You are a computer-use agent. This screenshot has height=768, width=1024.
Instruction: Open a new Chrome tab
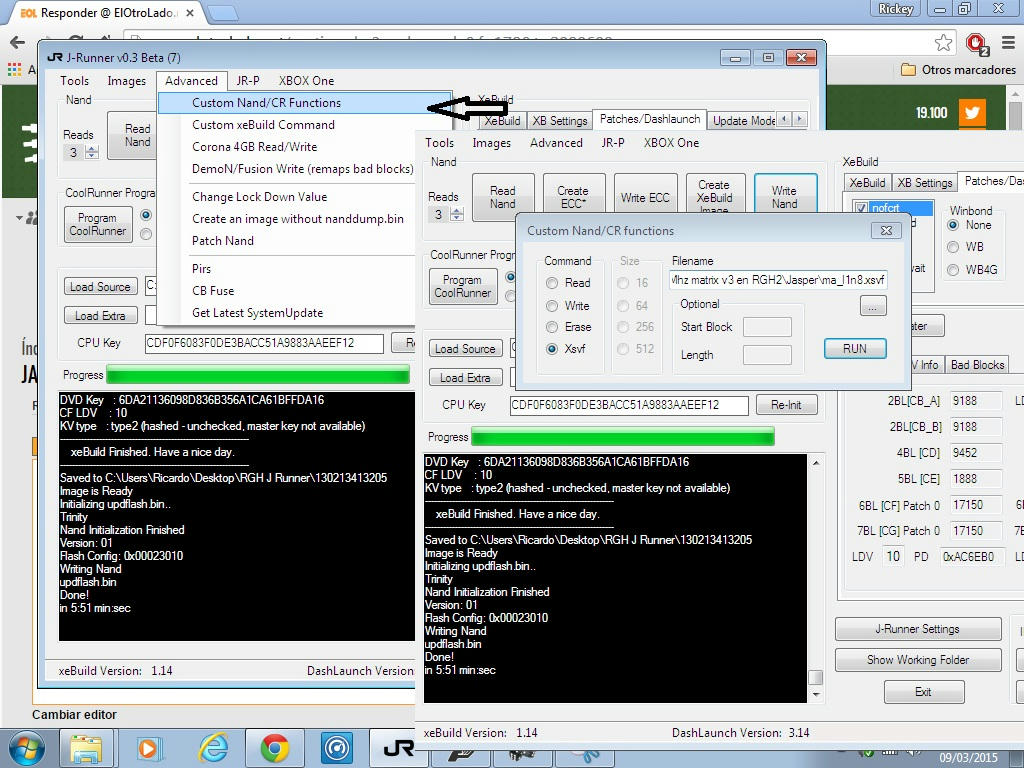pyautogui.click(x=222, y=13)
